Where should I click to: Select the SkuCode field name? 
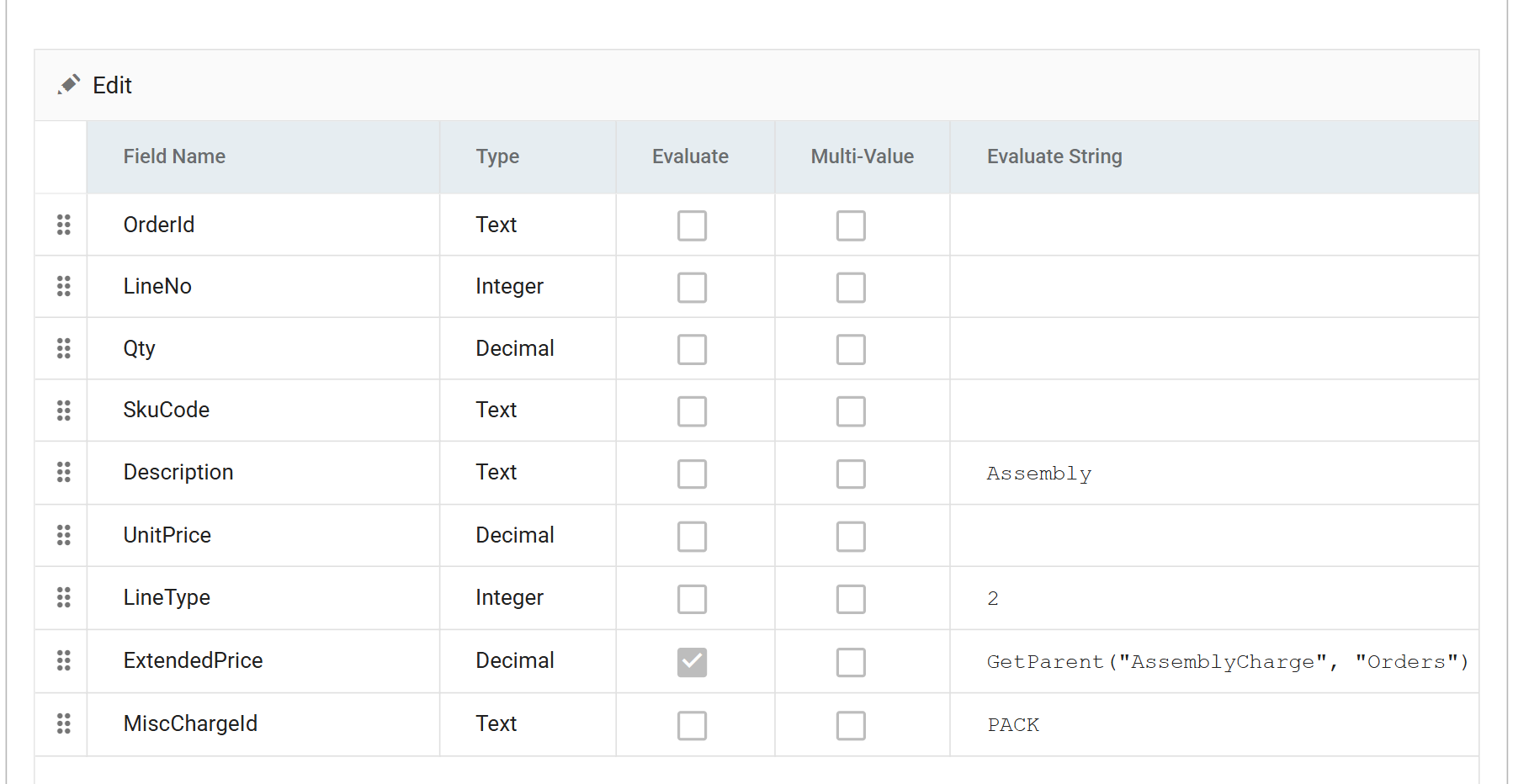(167, 410)
